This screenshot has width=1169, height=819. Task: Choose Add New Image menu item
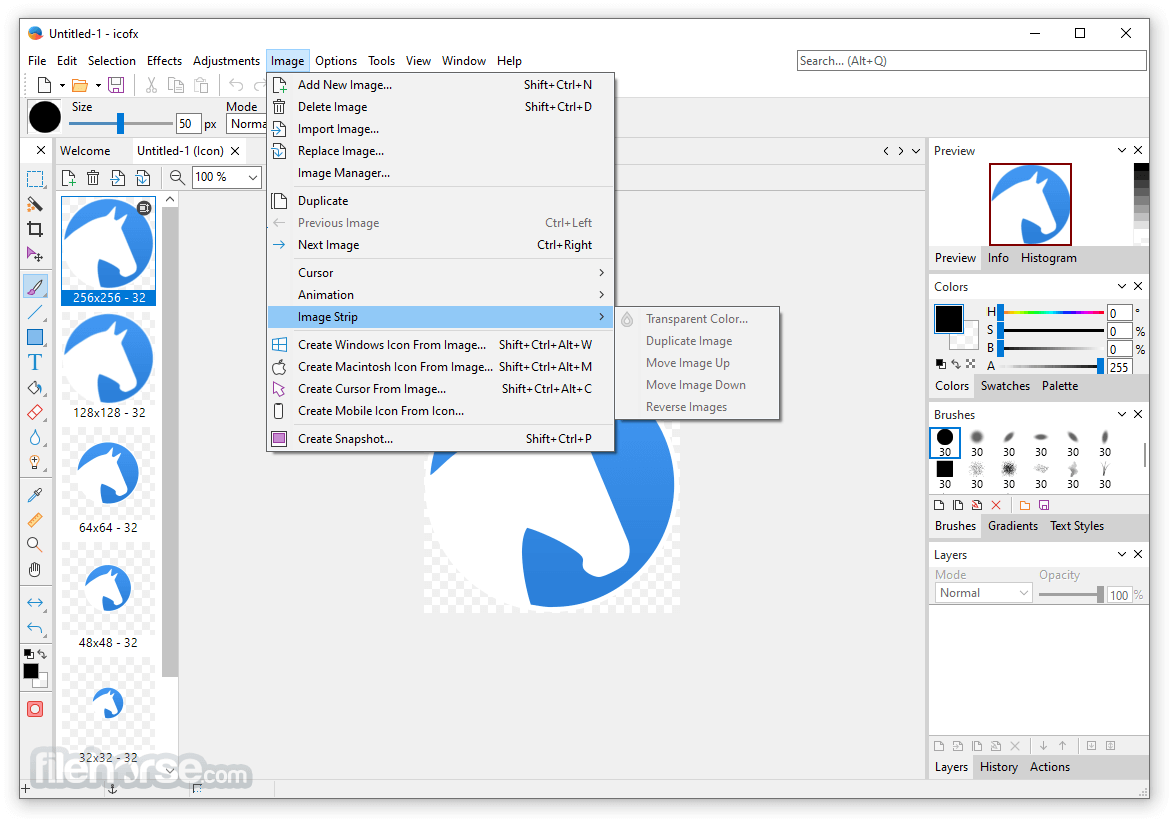pyautogui.click(x=441, y=85)
